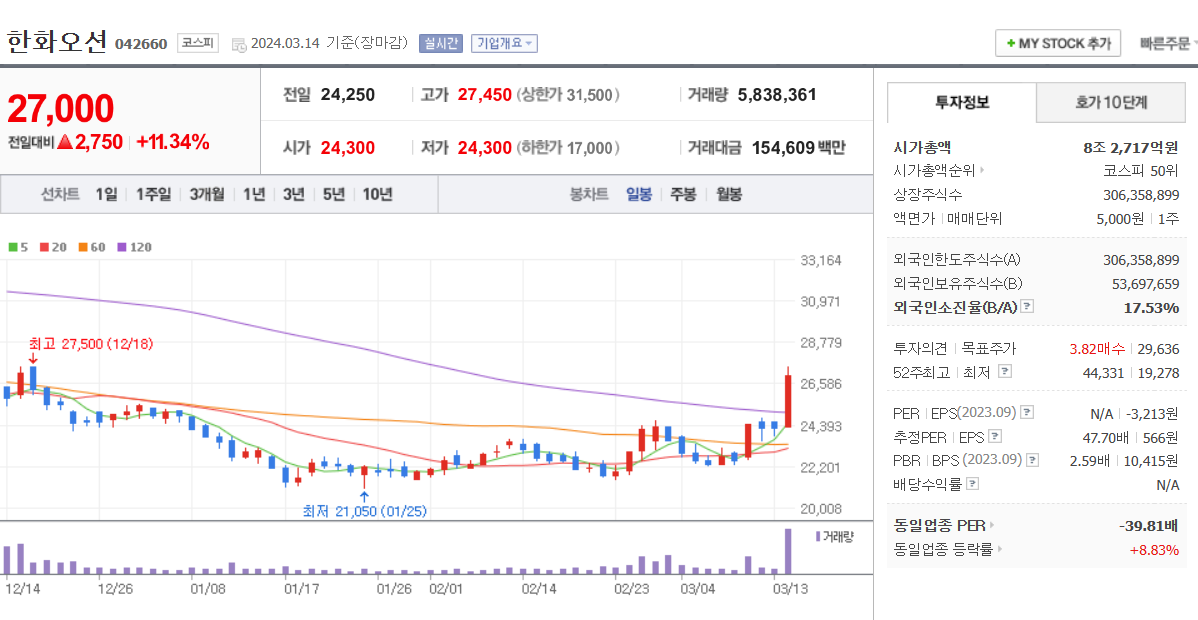The width and height of the screenshot is (1198, 620).
Task: Click help icon next to 외국인소진율(B/A)
Action: pyautogui.click(x=1027, y=307)
